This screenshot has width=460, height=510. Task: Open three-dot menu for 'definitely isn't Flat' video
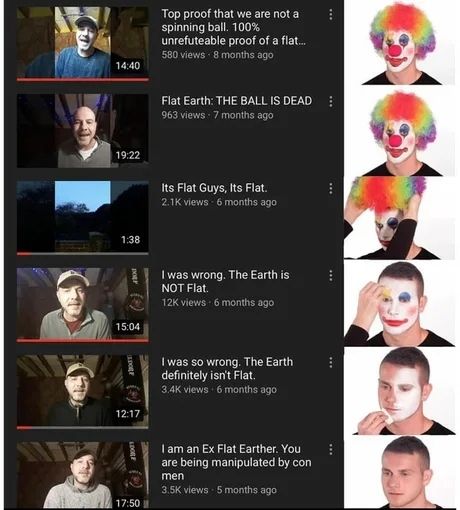[x=330, y=362]
